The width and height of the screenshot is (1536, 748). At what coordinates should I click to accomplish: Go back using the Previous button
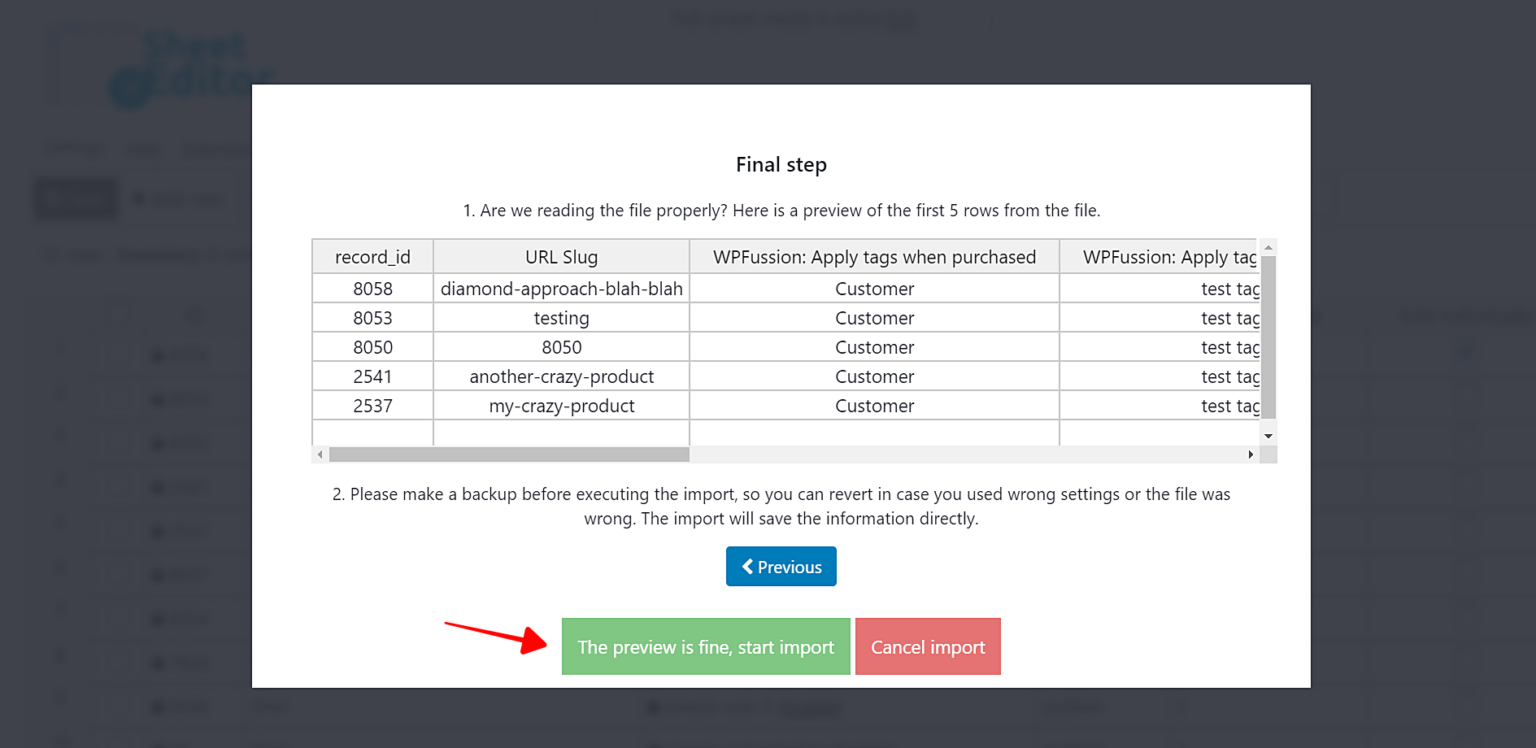click(781, 566)
